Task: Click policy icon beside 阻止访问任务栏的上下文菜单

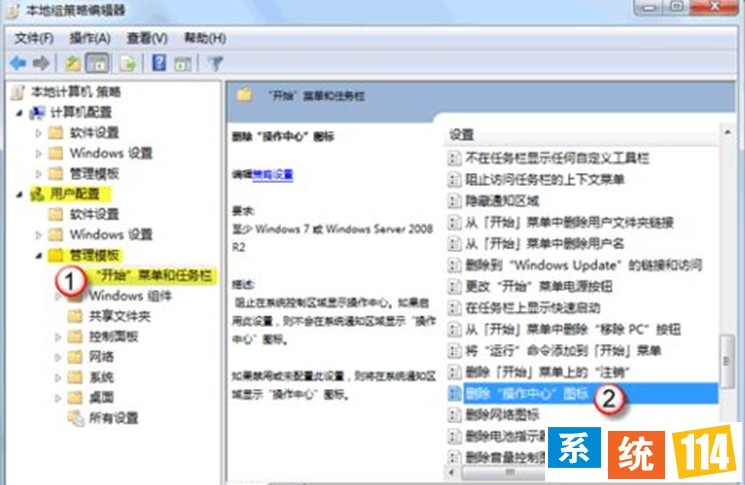Action: (x=455, y=180)
